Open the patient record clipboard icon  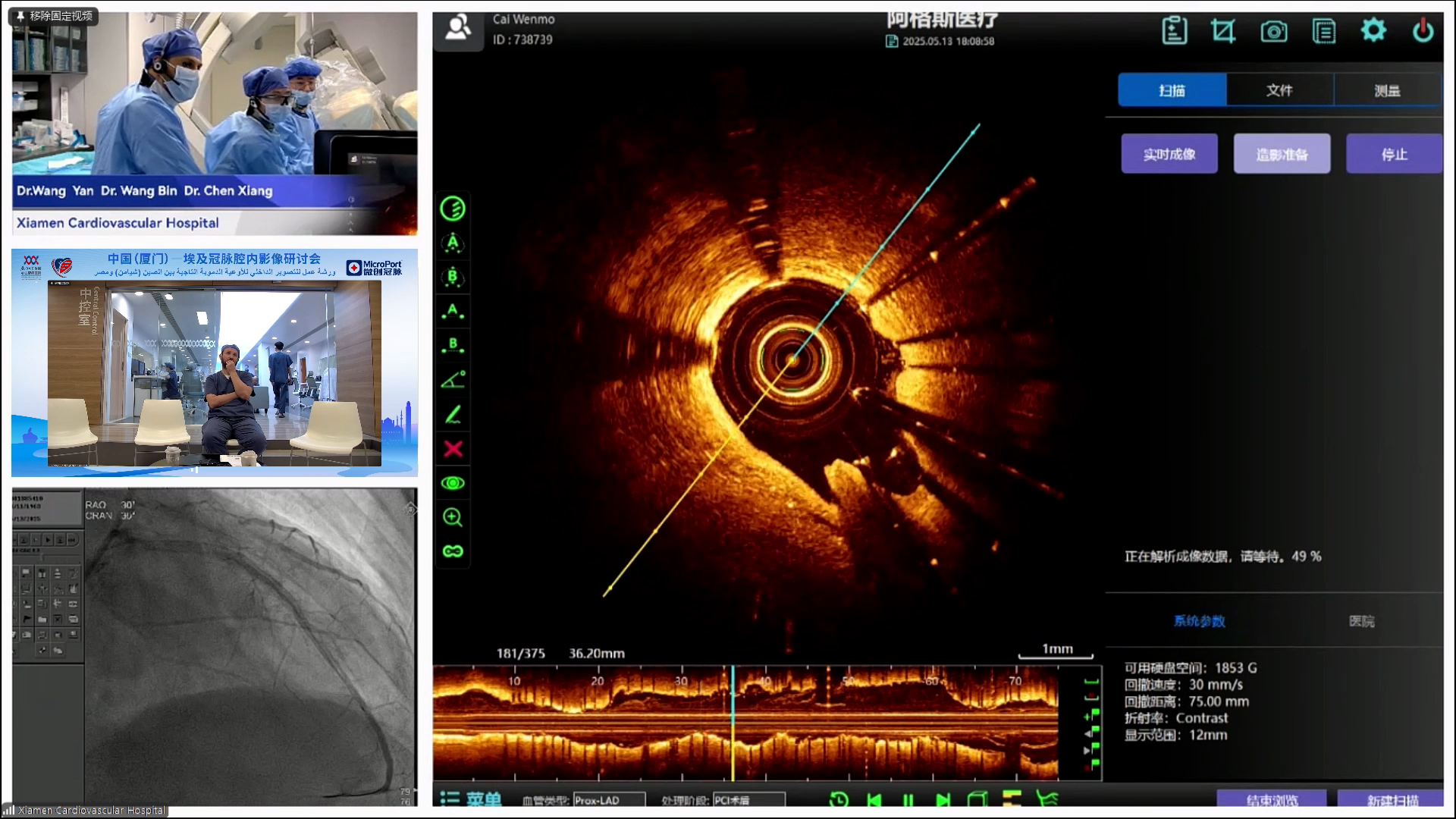tap(1174, 31)
